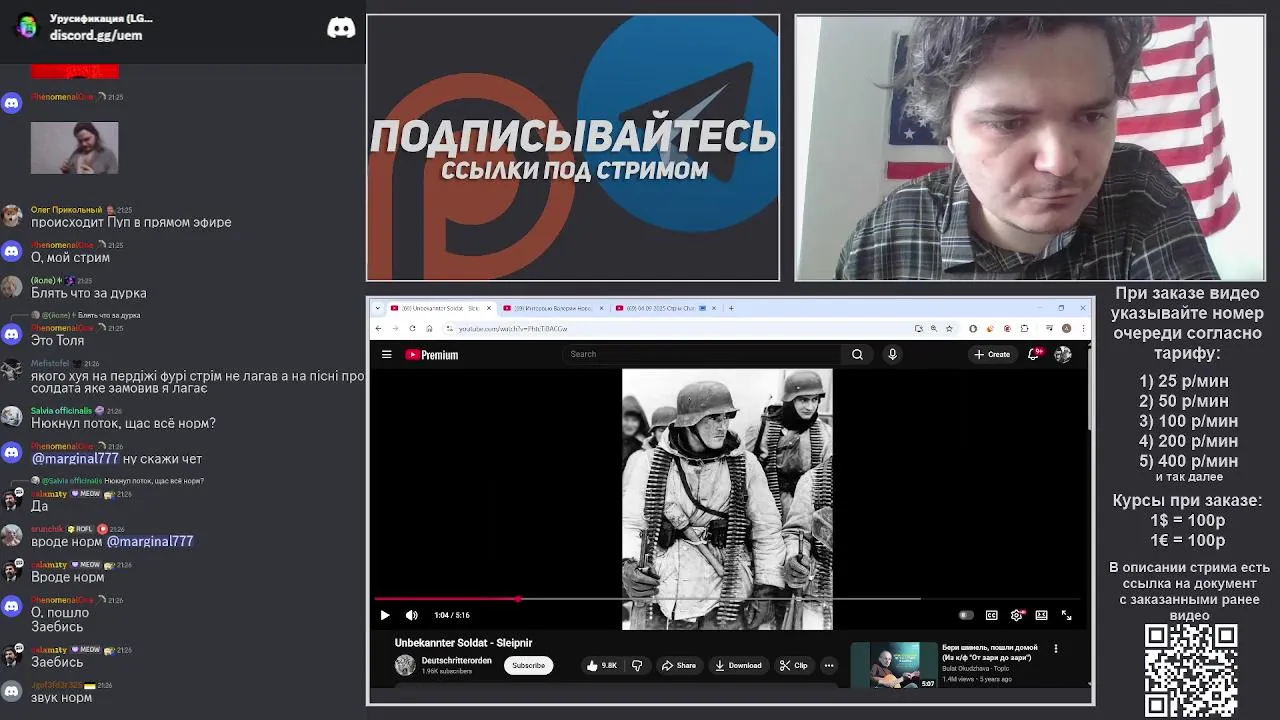This screenshot has height=720, width=1280.
Task: Click the discord.gg/uem invite text
Action: click(96, 35)
